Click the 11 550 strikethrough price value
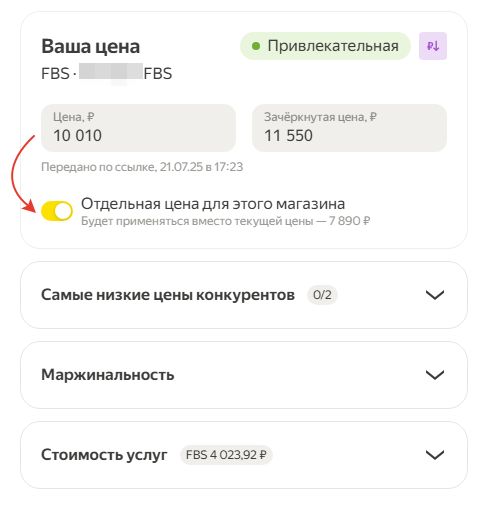The height and width of the screenshot is (508, 495). 288,136
